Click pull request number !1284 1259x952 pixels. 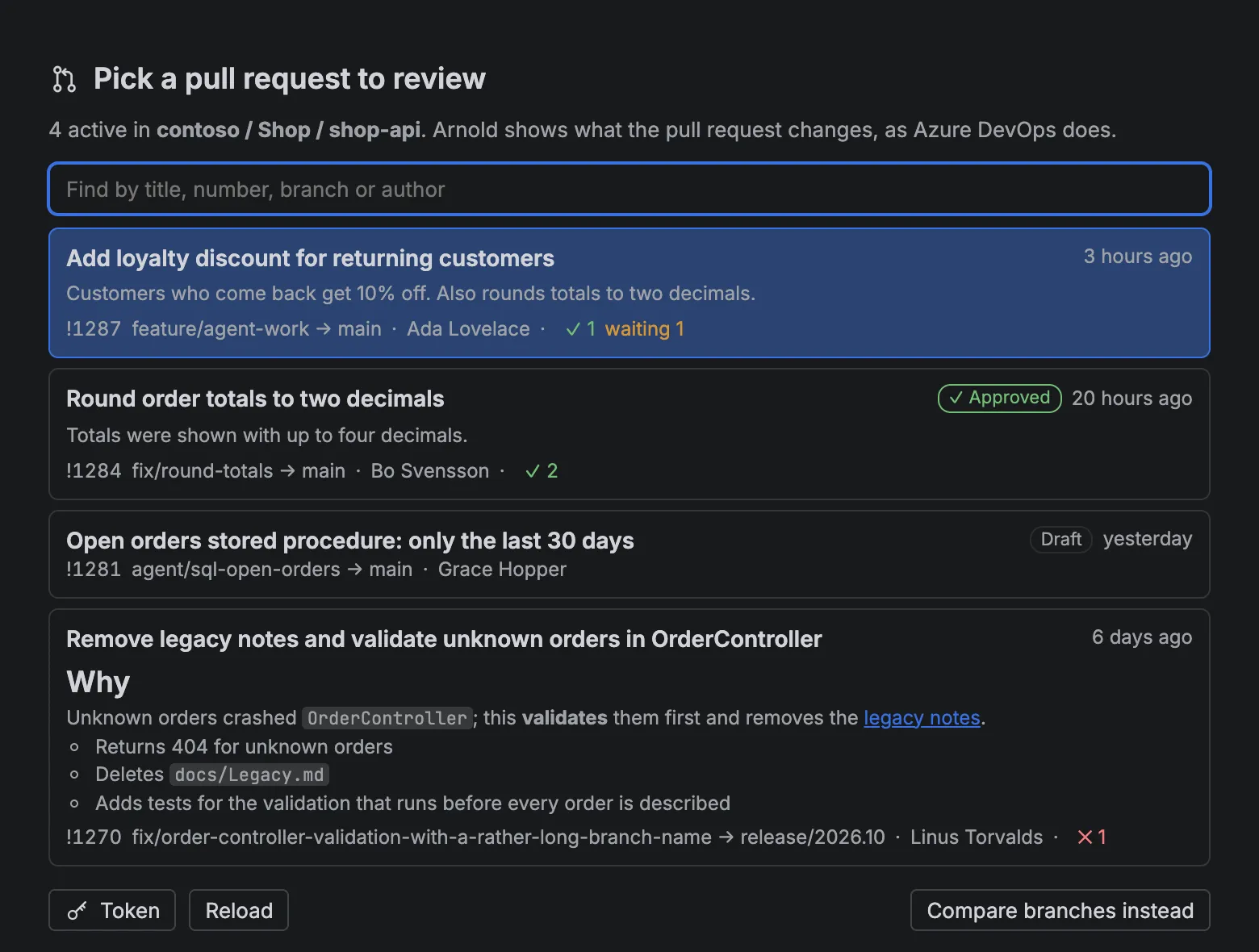point(94,471)
